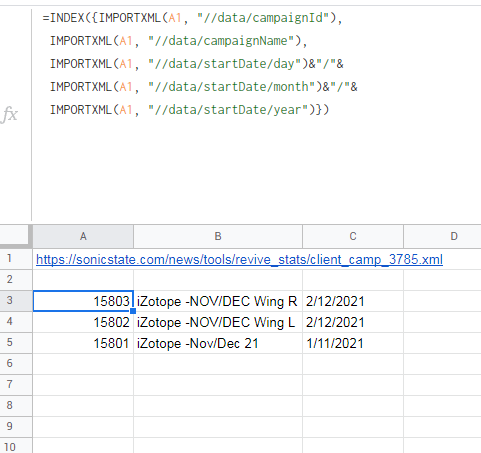The width and height of the screenshot is (481, 453).
Task: Select column A header
Action: click(x=83, y=236)
